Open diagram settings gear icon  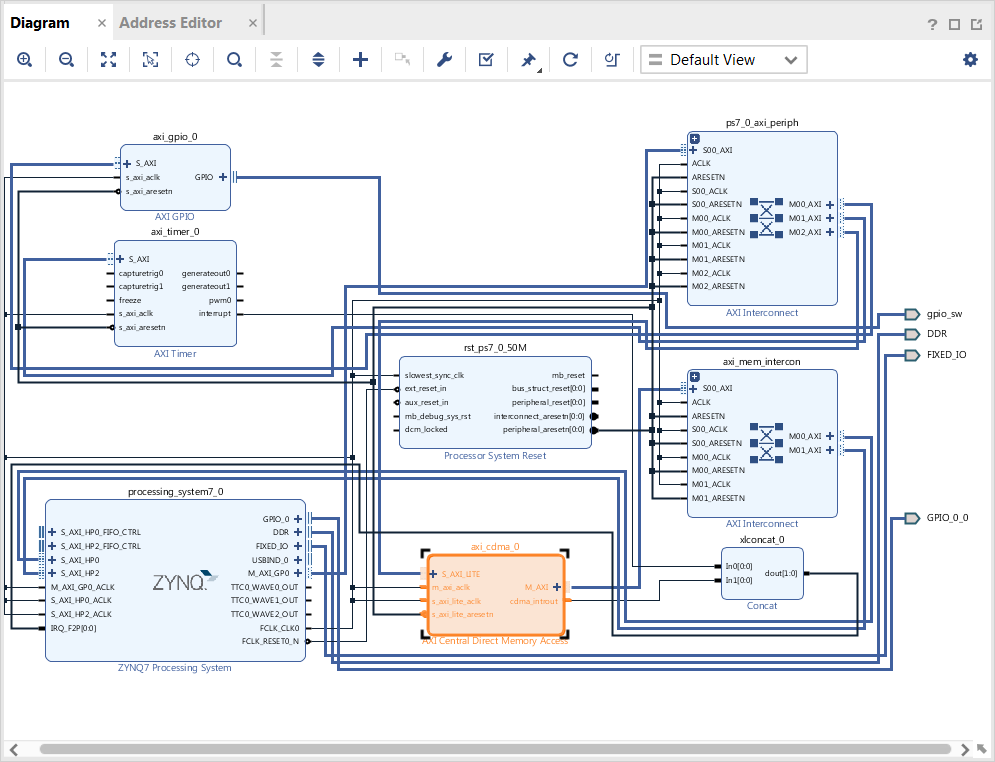(970, 60)
